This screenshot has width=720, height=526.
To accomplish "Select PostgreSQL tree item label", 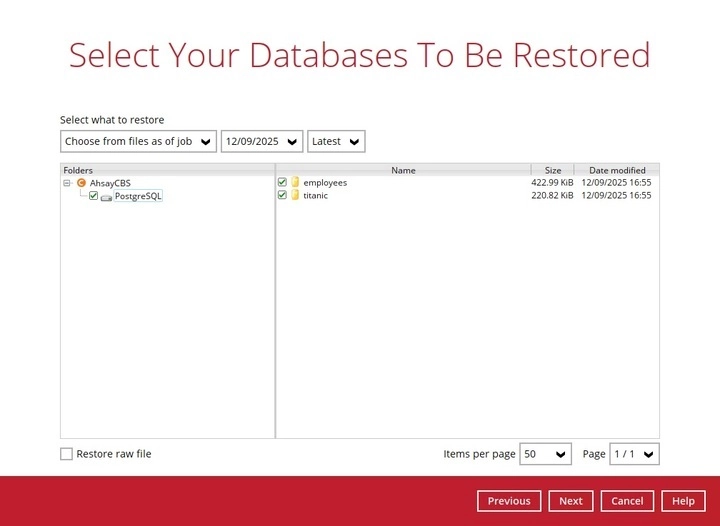I will click(x=138, y=196).
